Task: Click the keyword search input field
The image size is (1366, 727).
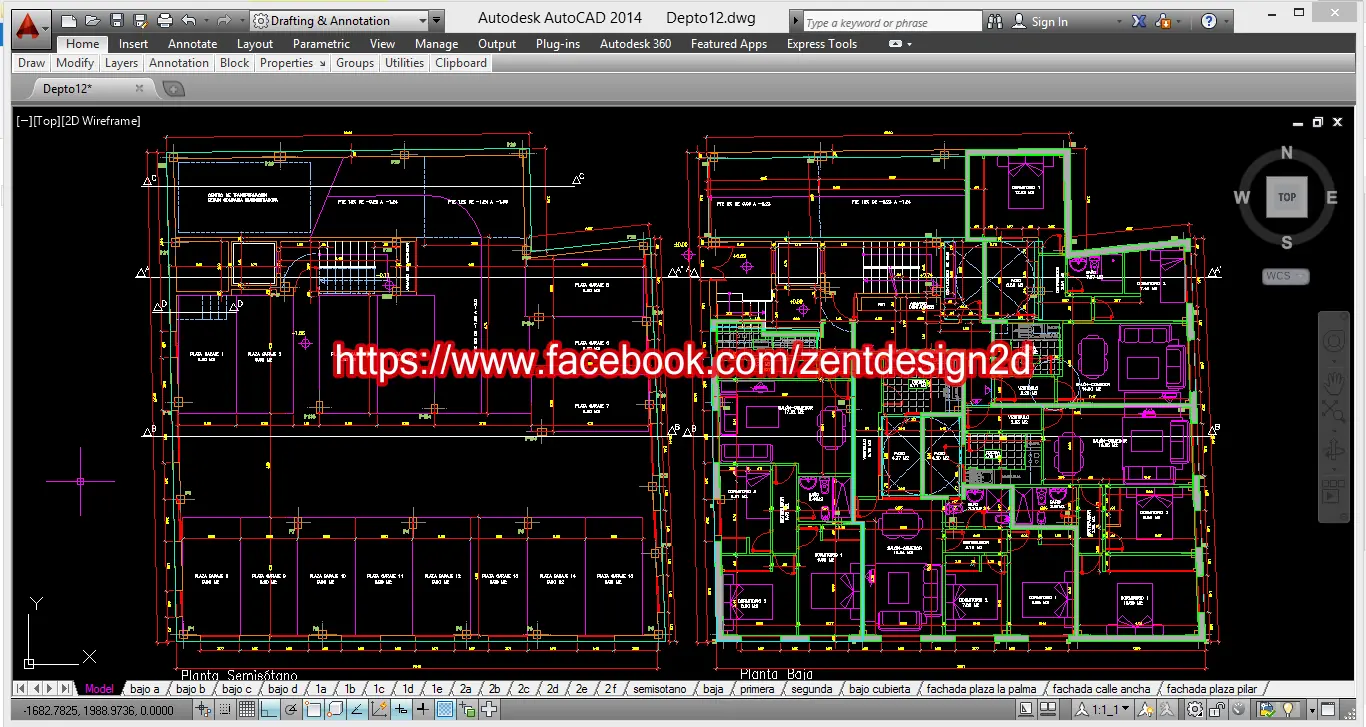Action: 892,22
